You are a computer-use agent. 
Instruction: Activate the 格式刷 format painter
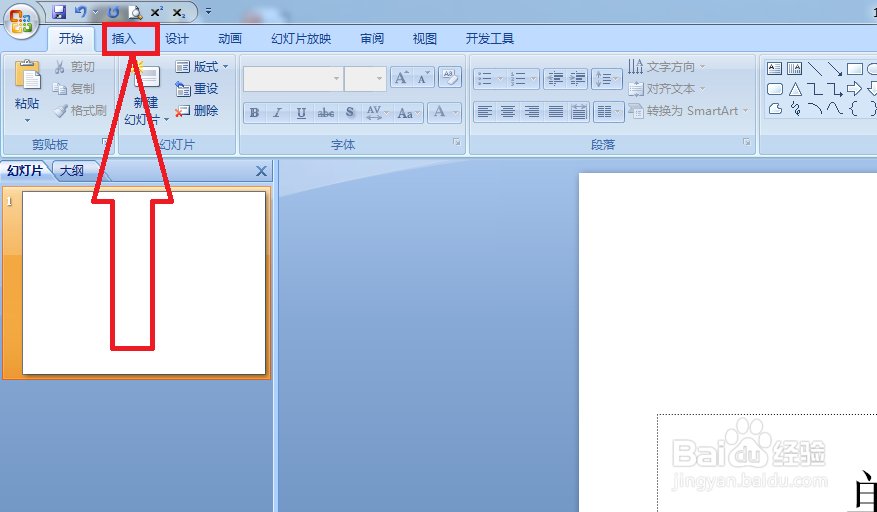(80, 111)
